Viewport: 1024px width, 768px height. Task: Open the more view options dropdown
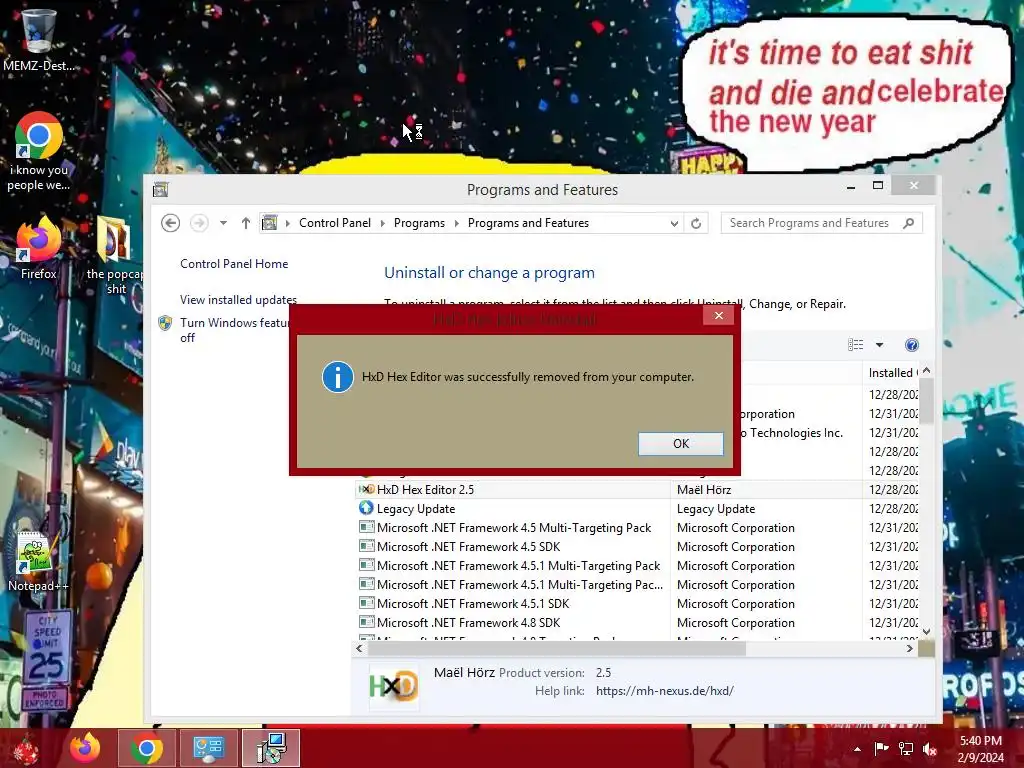click(x=879, y=345)
